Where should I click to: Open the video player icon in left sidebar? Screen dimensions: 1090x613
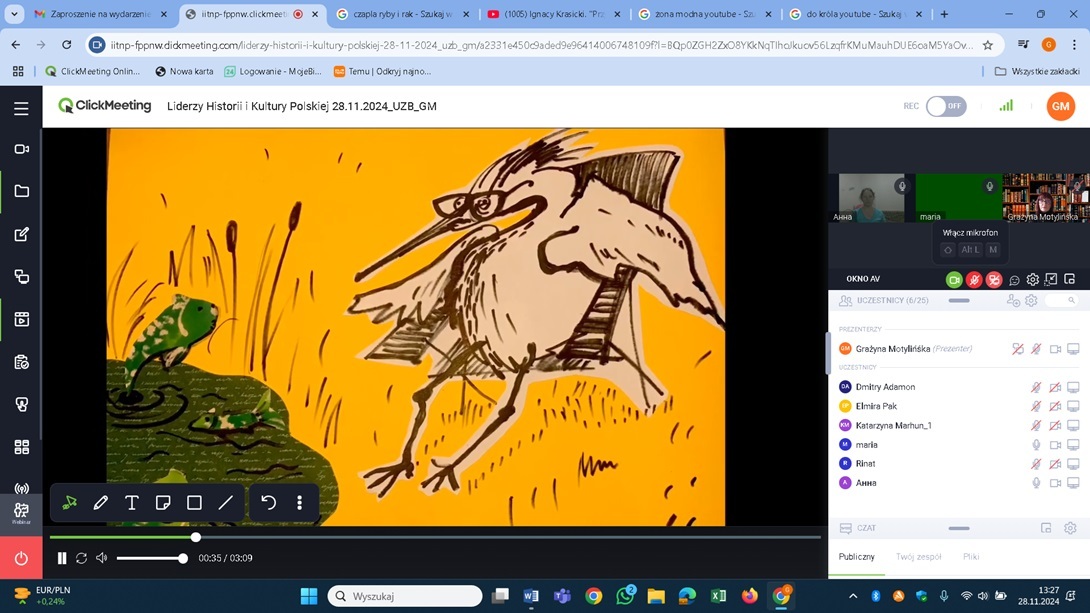(21, 320)
